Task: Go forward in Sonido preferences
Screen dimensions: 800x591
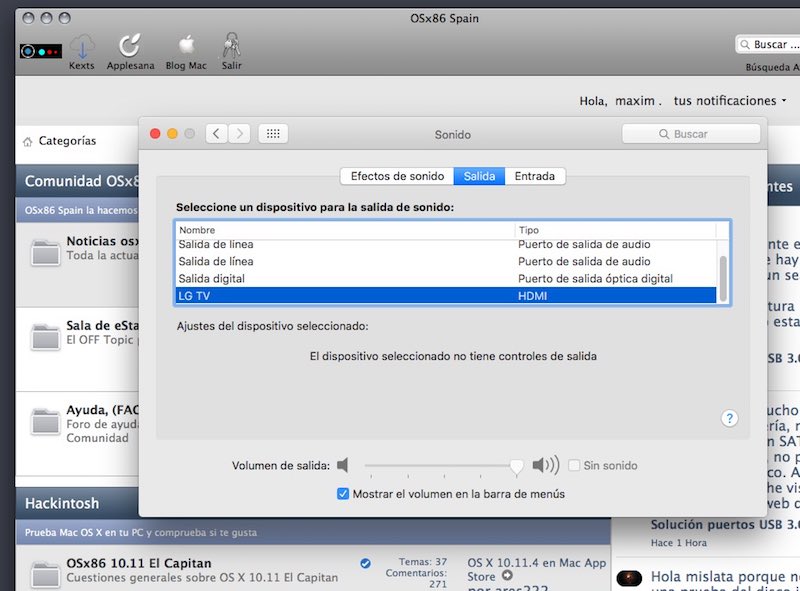Action: tap(239, 134)
